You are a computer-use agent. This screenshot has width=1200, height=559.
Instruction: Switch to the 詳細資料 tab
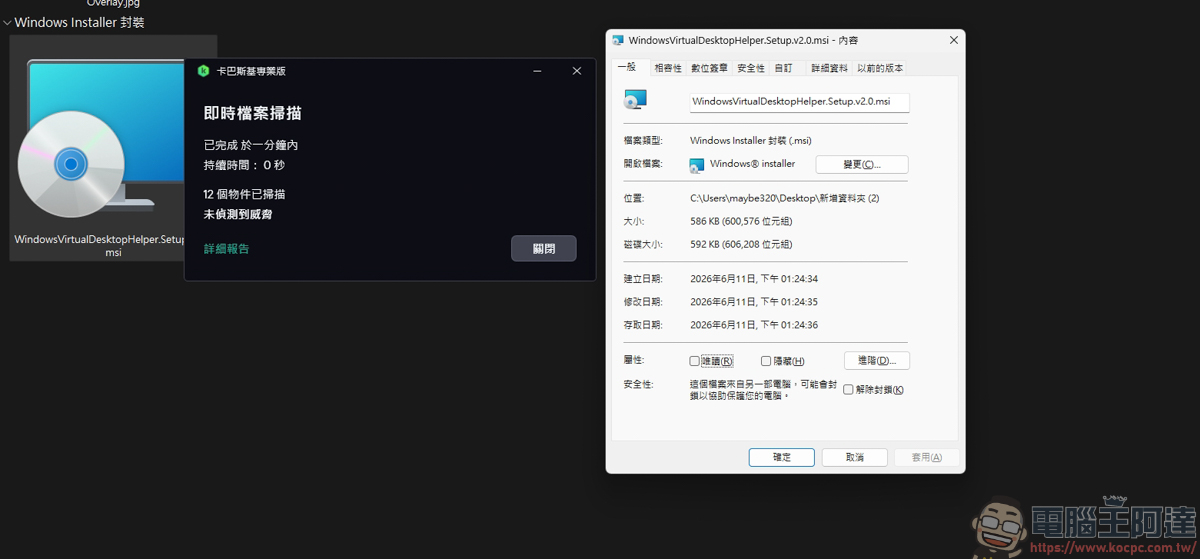coord(829,68)
